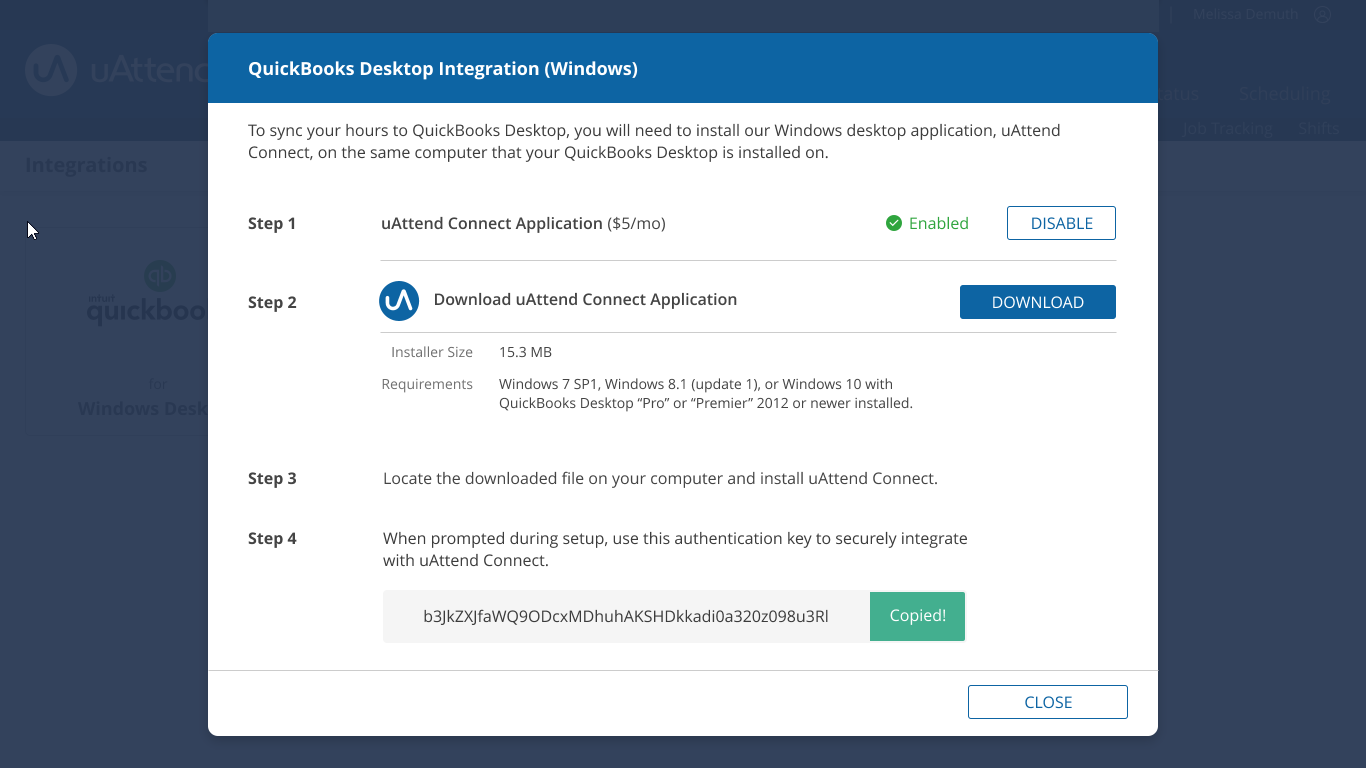
Task: Click the Step 1 label
Action: coord(272,223)
